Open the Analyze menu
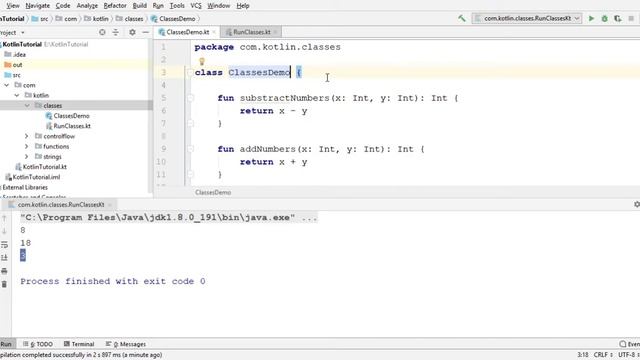The height and width of the screenshot is (360, 640). tap(87, 6)
